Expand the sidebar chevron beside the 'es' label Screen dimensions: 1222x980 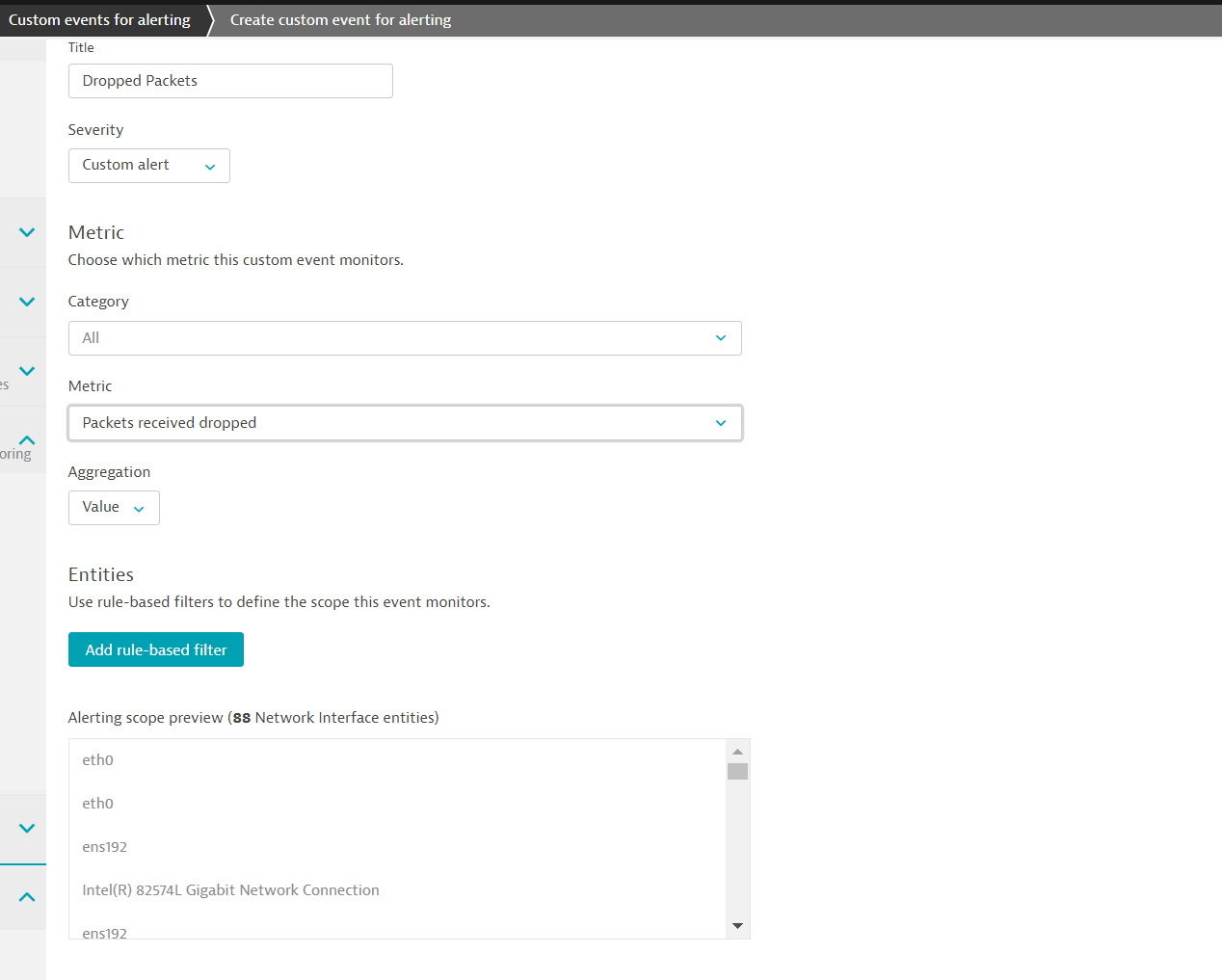point(27,371)
